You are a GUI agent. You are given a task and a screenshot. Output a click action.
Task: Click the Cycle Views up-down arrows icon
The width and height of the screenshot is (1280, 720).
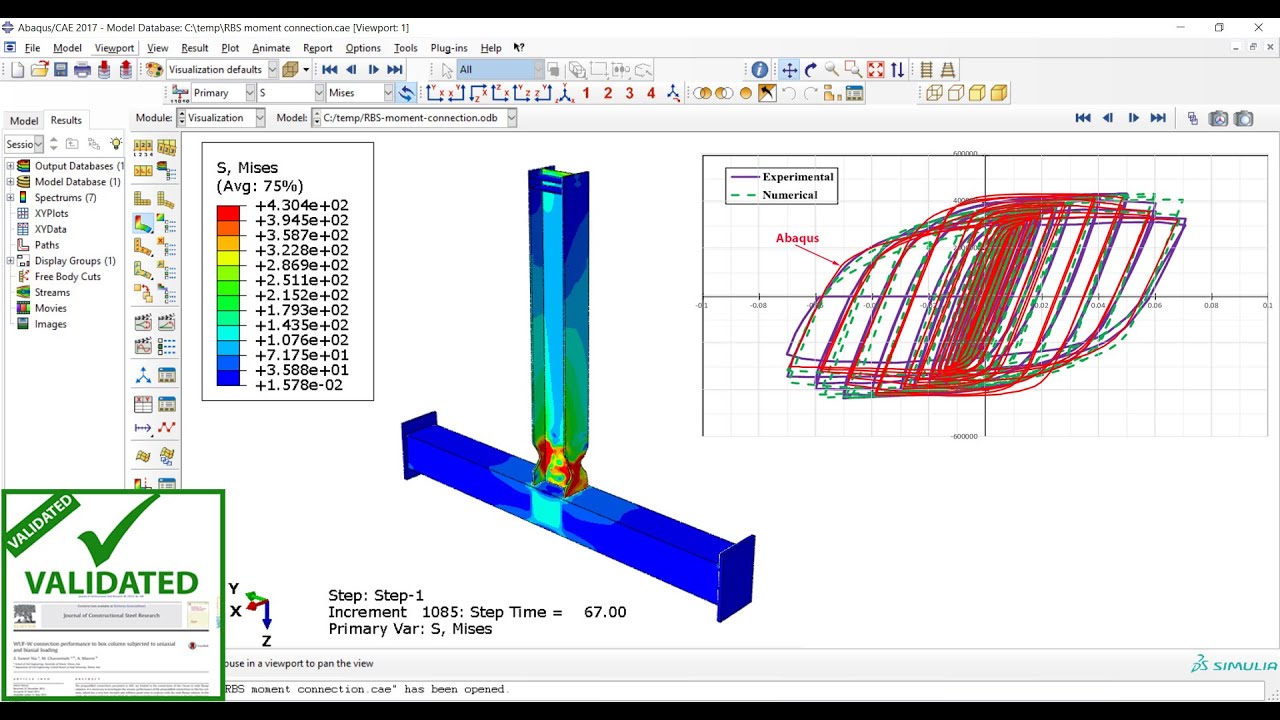897,69
